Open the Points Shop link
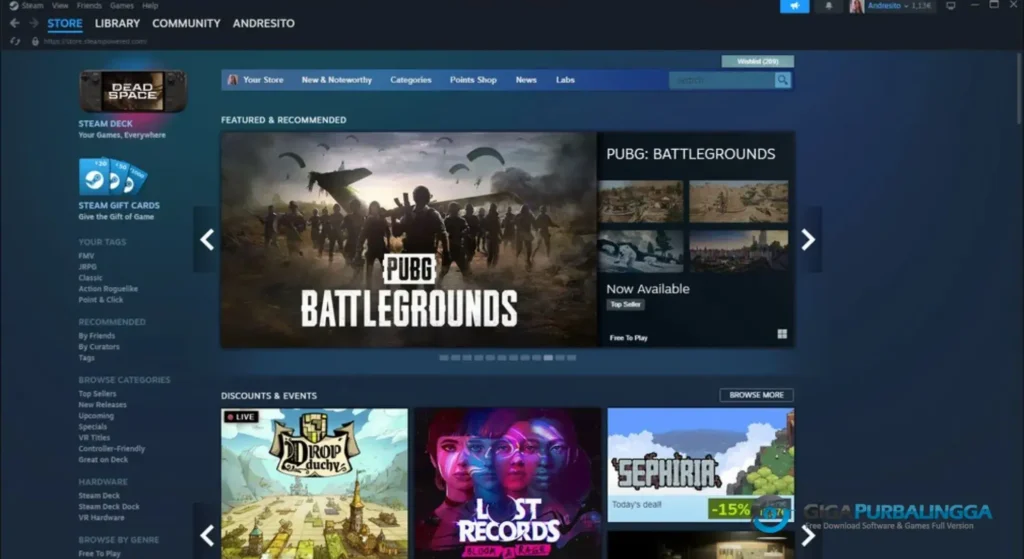The image size is (1024, 559). (473, 80)
